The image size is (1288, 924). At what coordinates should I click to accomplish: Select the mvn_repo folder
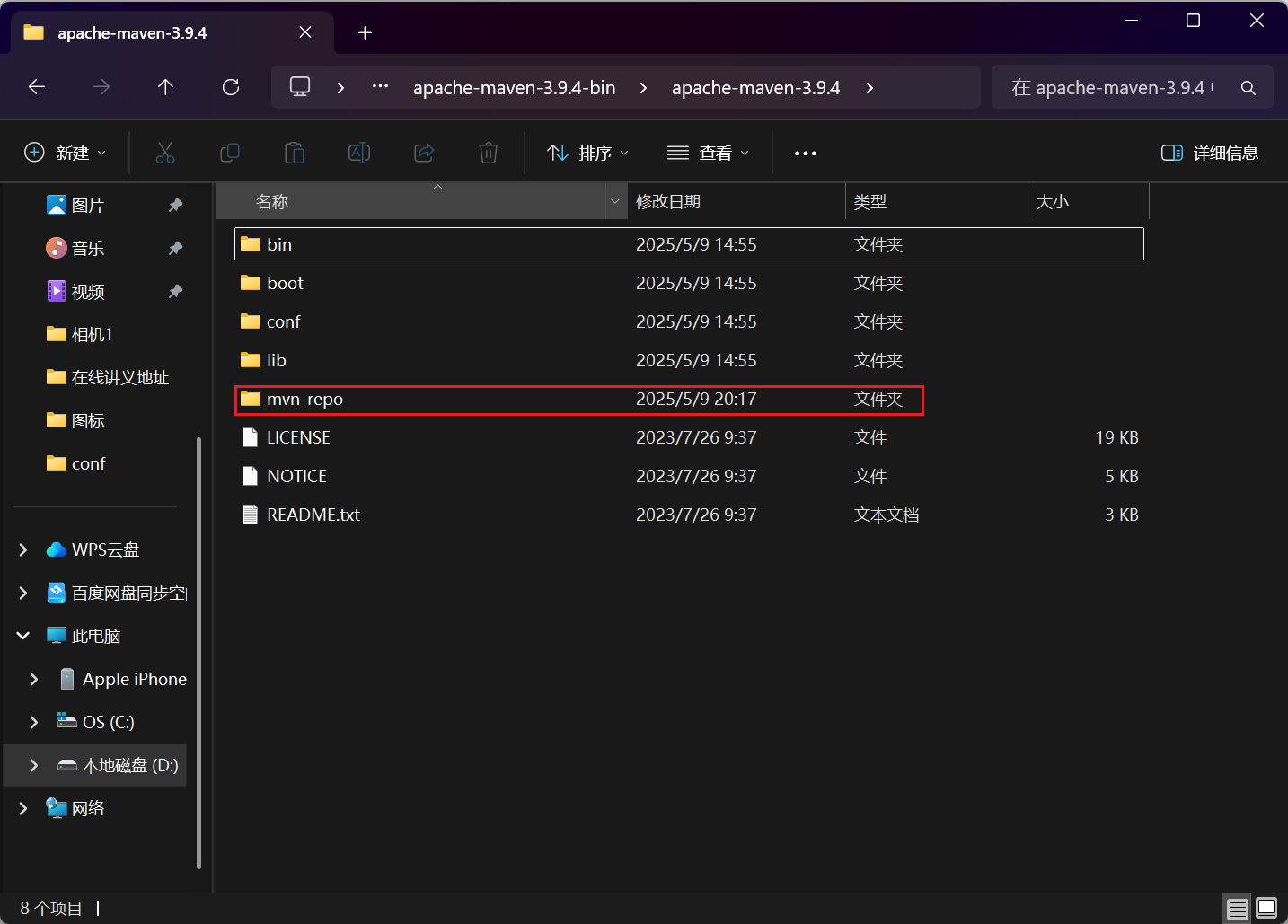pos(689,399)
